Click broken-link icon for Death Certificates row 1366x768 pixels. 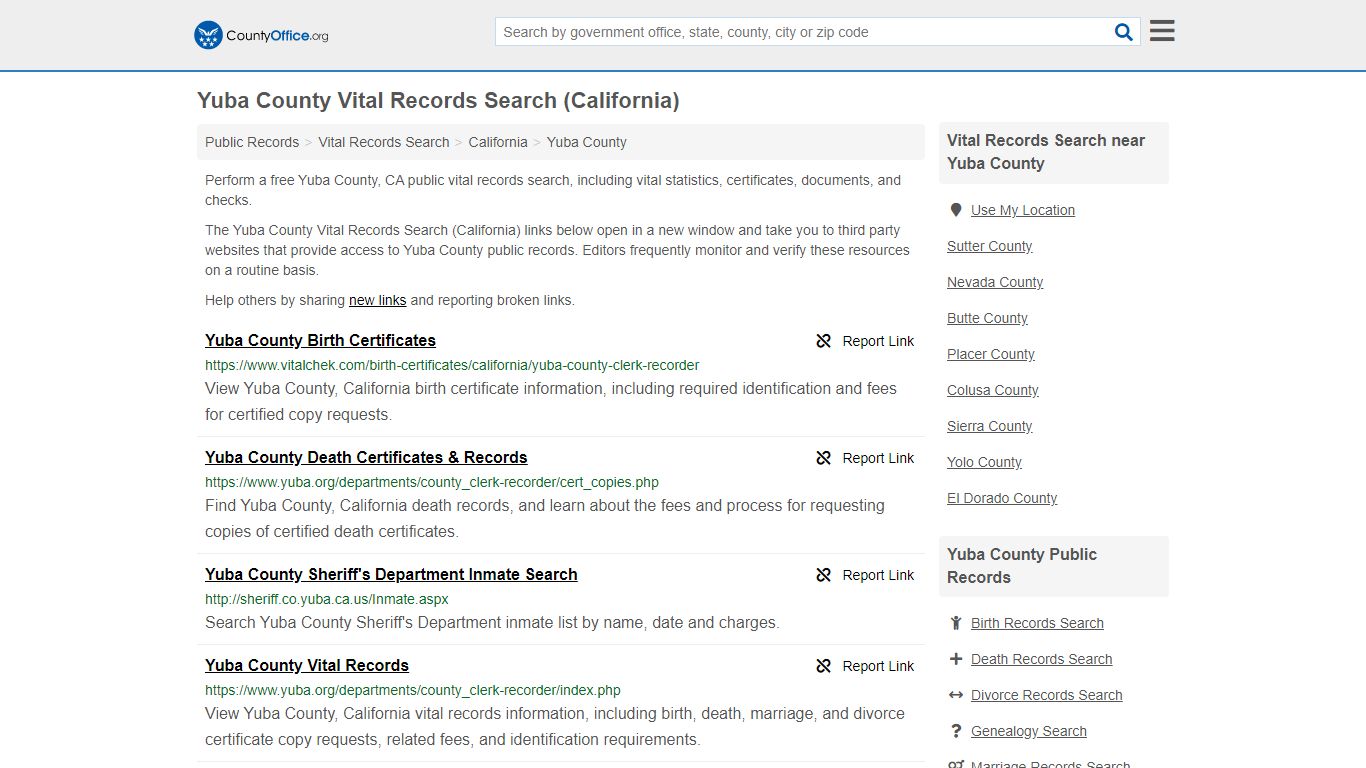point(824,458)
